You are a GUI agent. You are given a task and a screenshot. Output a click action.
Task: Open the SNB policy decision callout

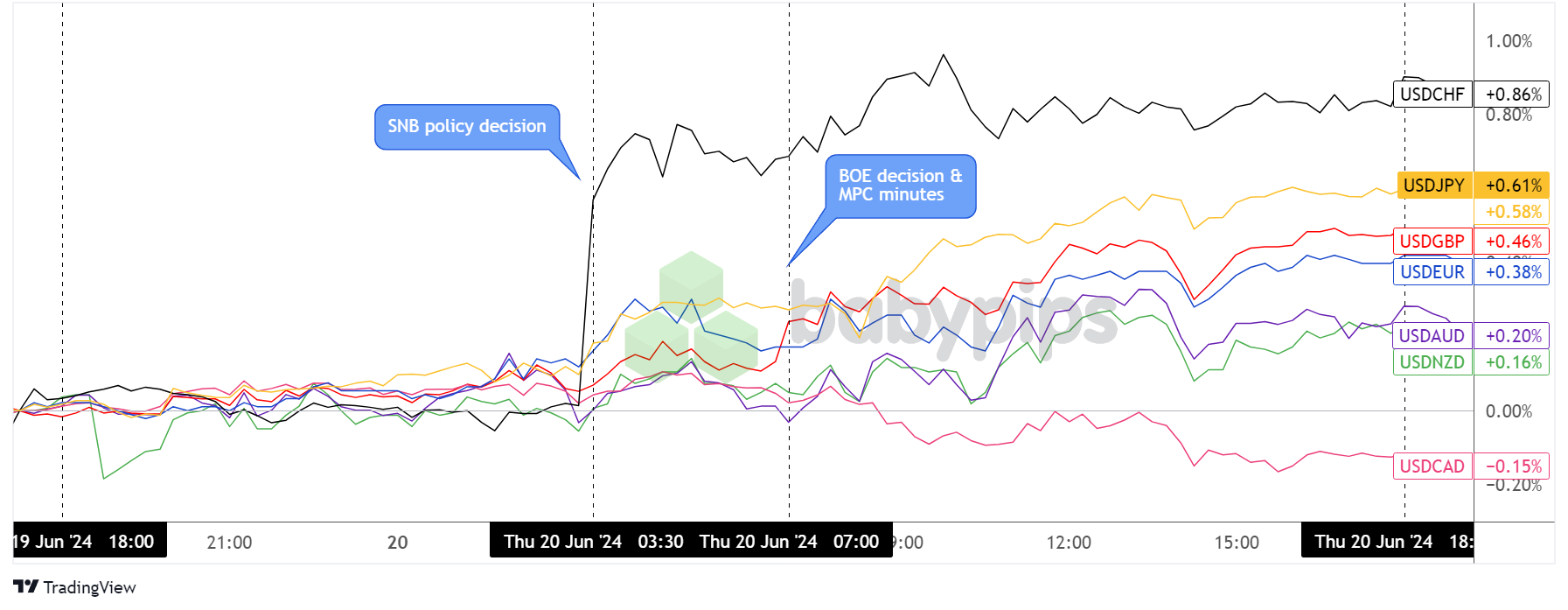point(466,127)
